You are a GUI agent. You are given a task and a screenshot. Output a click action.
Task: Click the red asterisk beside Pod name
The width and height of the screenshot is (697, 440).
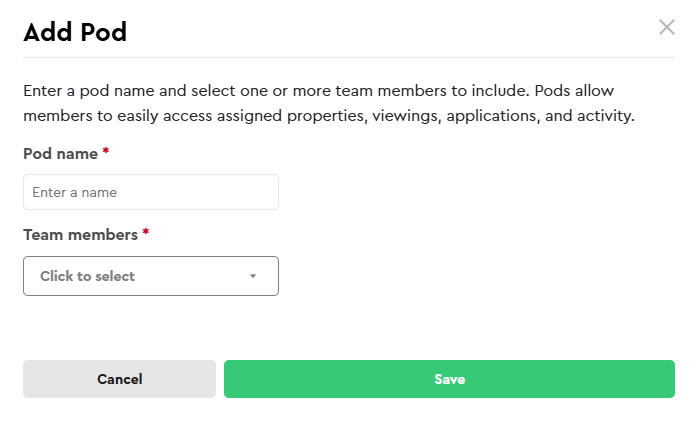click(106, 151)
